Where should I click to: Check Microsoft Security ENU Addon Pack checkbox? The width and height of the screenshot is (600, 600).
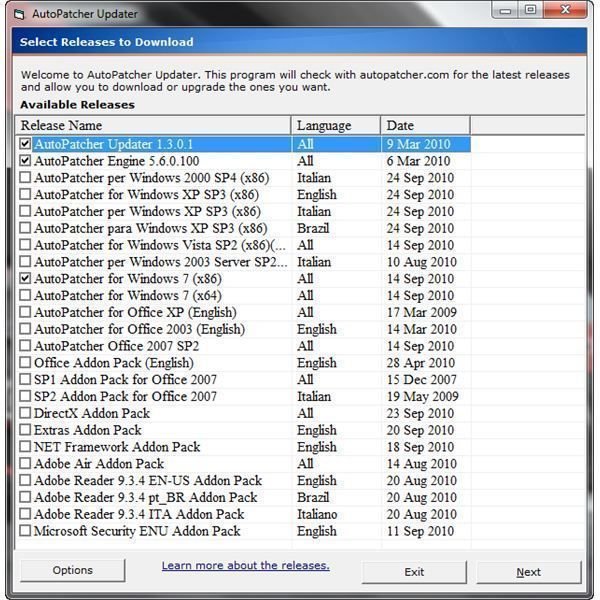pos(25,531)
